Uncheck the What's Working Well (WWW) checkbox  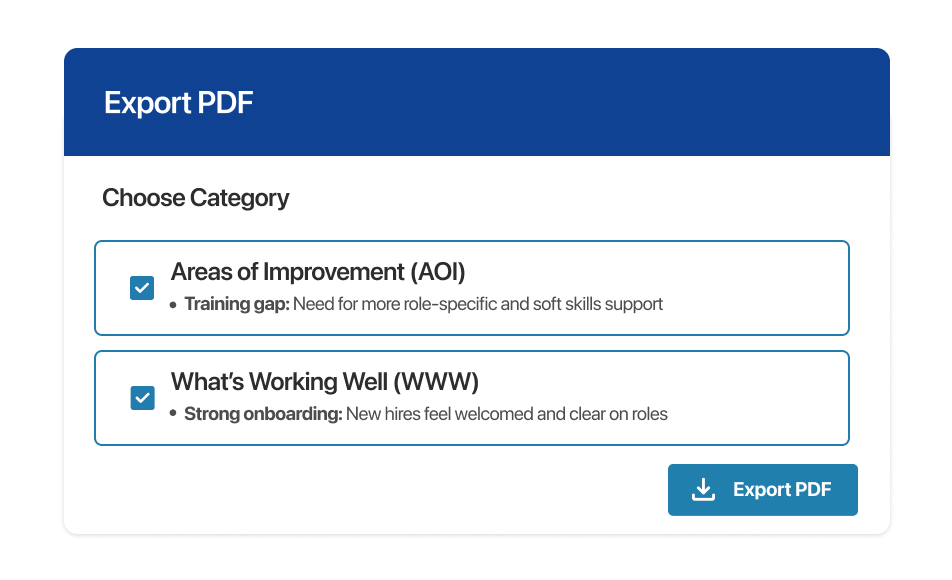click(x=143, y=398)
